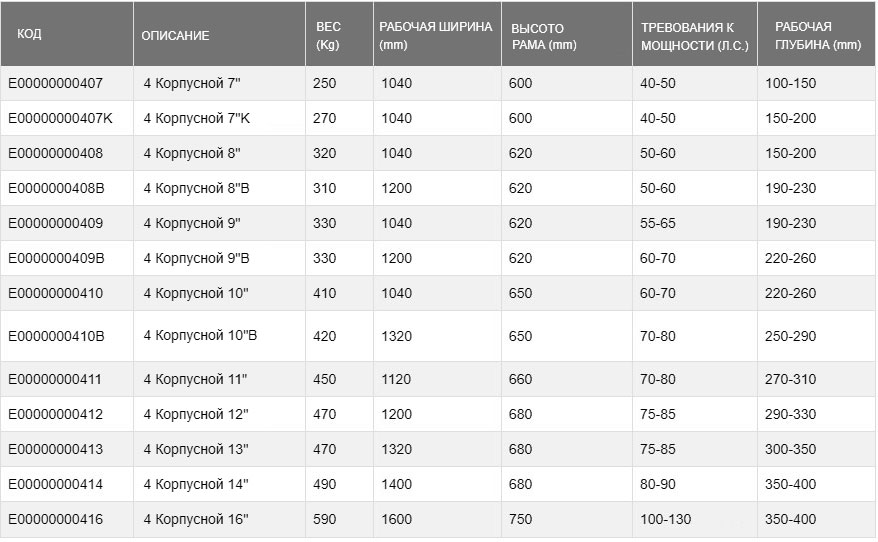This screenshot has height=542, width=878.
Task: Click the КОД column header
Action: (x=30, y=35)
